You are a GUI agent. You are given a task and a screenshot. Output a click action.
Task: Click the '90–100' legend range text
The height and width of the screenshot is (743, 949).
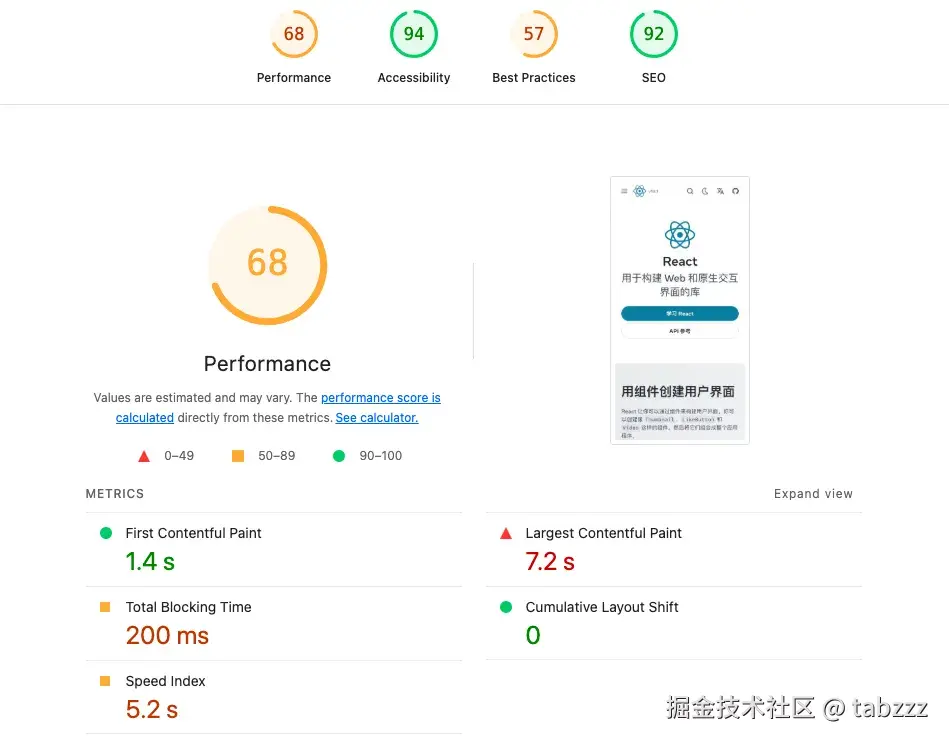pos(381,456)
